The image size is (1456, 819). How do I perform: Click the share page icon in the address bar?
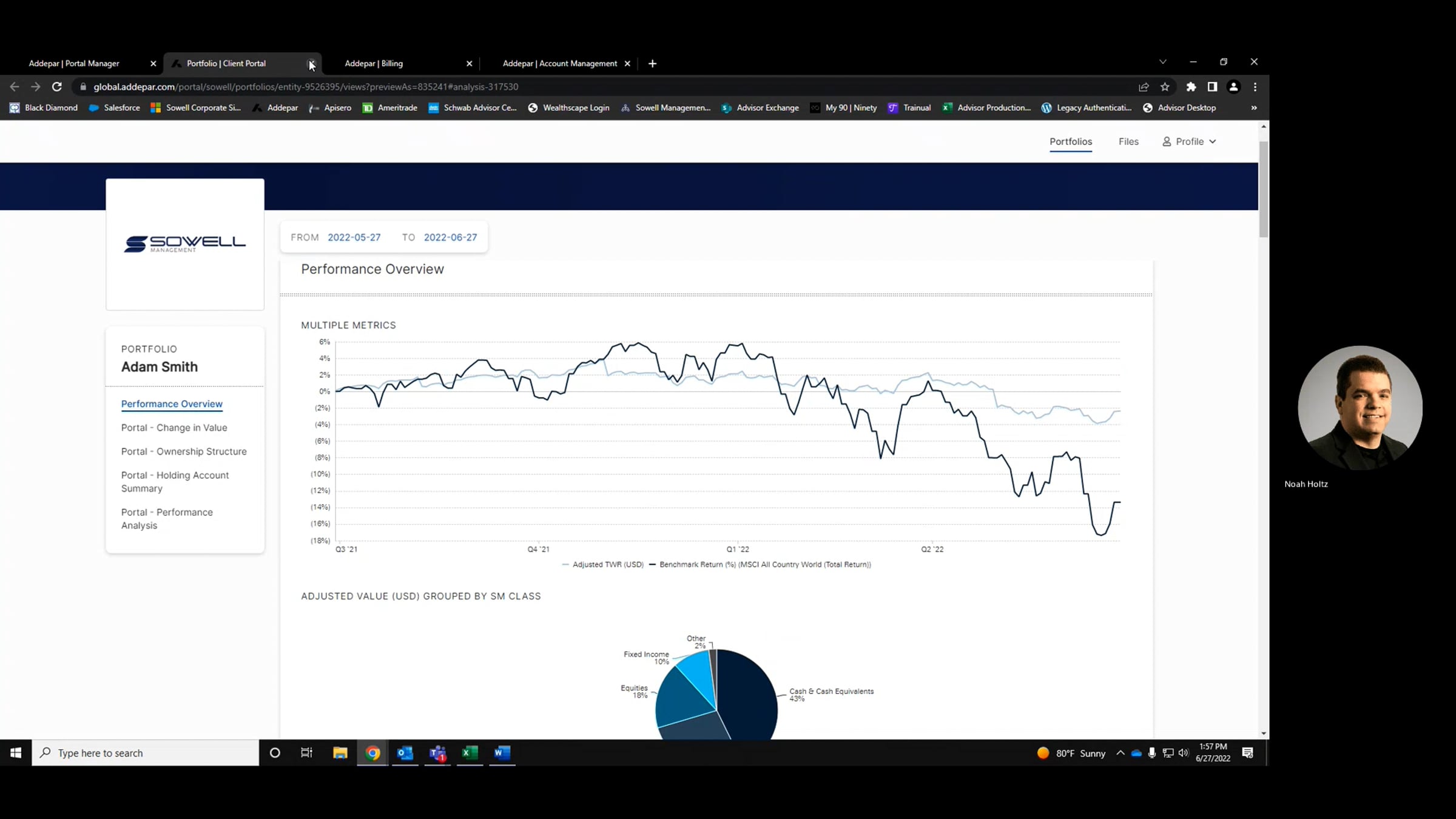[1144, 87]
